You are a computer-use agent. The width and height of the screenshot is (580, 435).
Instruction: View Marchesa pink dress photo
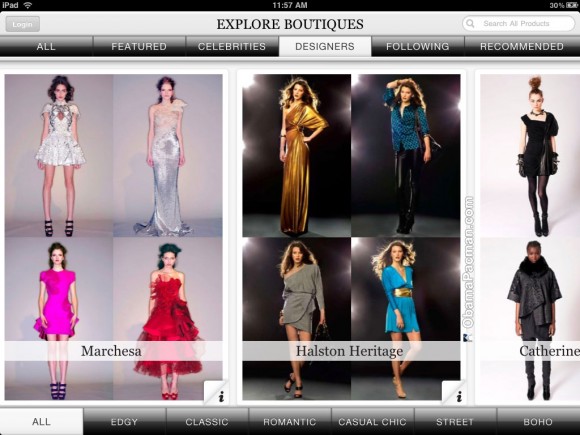59,318
